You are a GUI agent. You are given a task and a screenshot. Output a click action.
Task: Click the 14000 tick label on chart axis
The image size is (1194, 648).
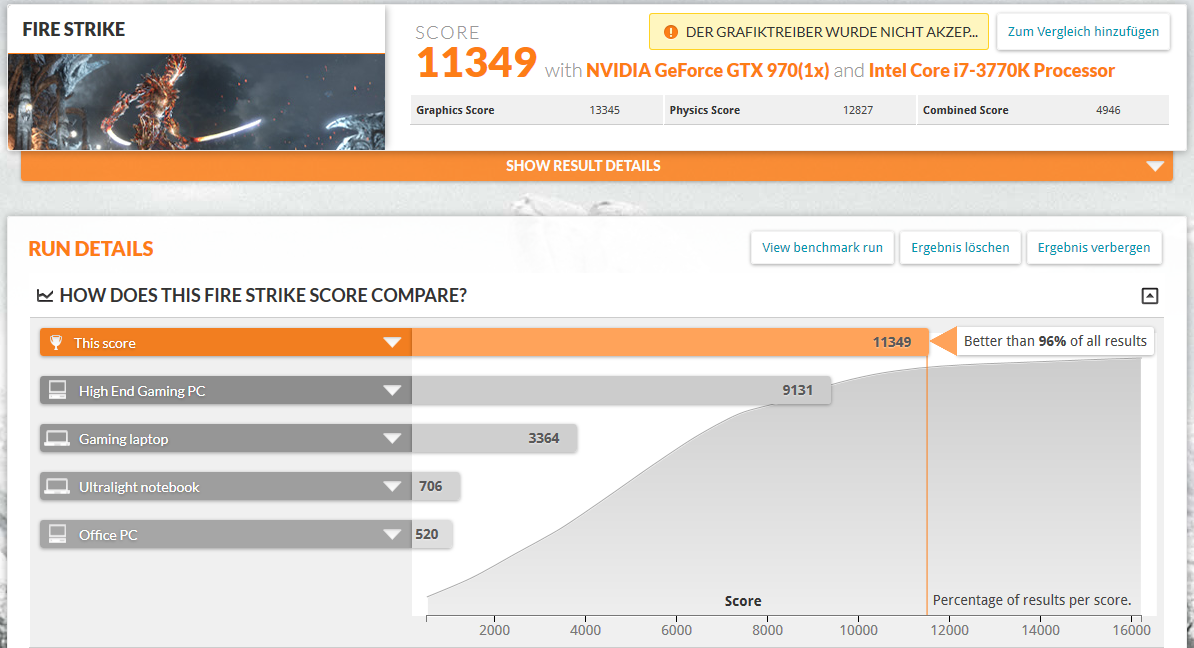pos(1040,630)
